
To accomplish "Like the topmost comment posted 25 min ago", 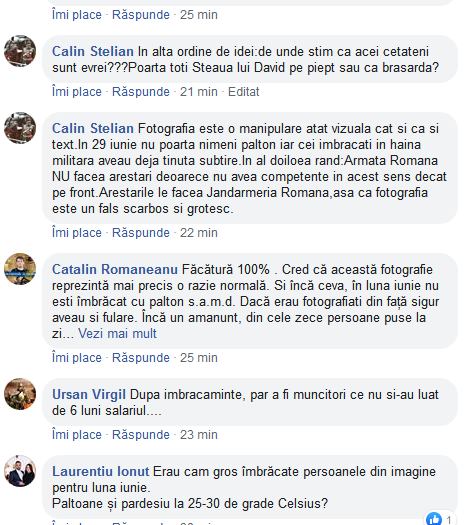I will (77, 15).
